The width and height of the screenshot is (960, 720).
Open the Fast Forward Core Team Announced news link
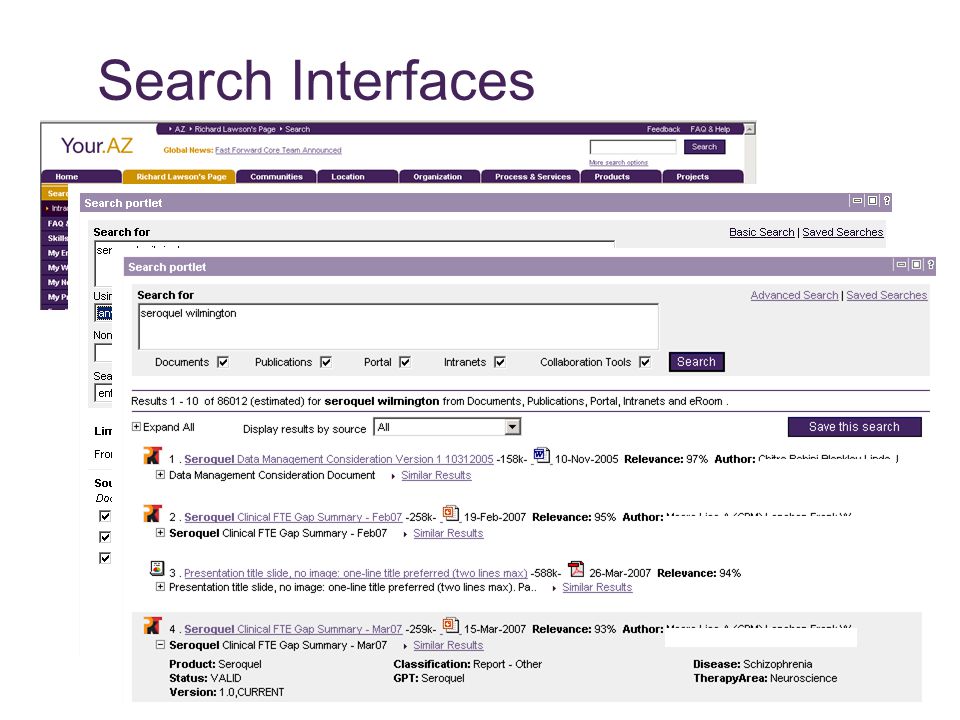278,150
